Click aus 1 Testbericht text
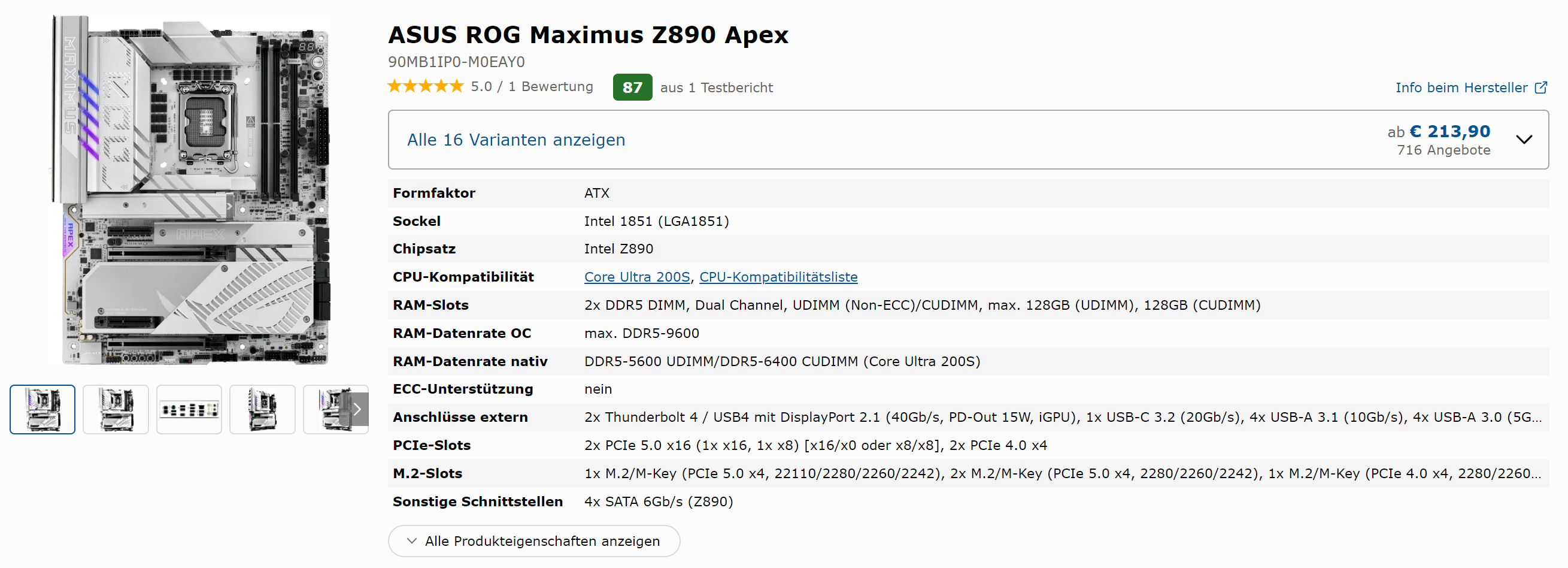The height and width of the screenshot is (568, 1568). coord(717,87)
